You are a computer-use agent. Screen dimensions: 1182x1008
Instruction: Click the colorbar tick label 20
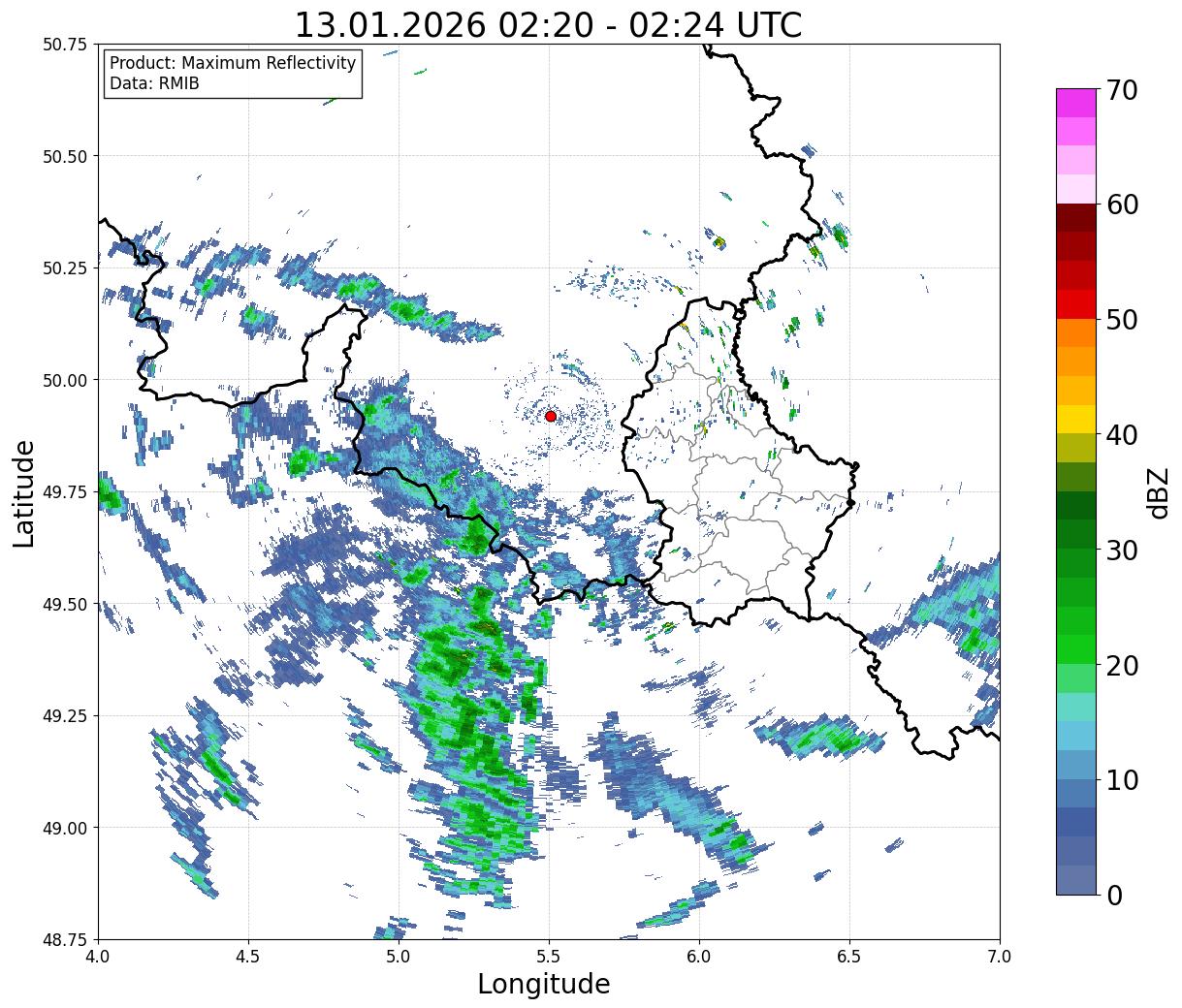click(1122, 665)
